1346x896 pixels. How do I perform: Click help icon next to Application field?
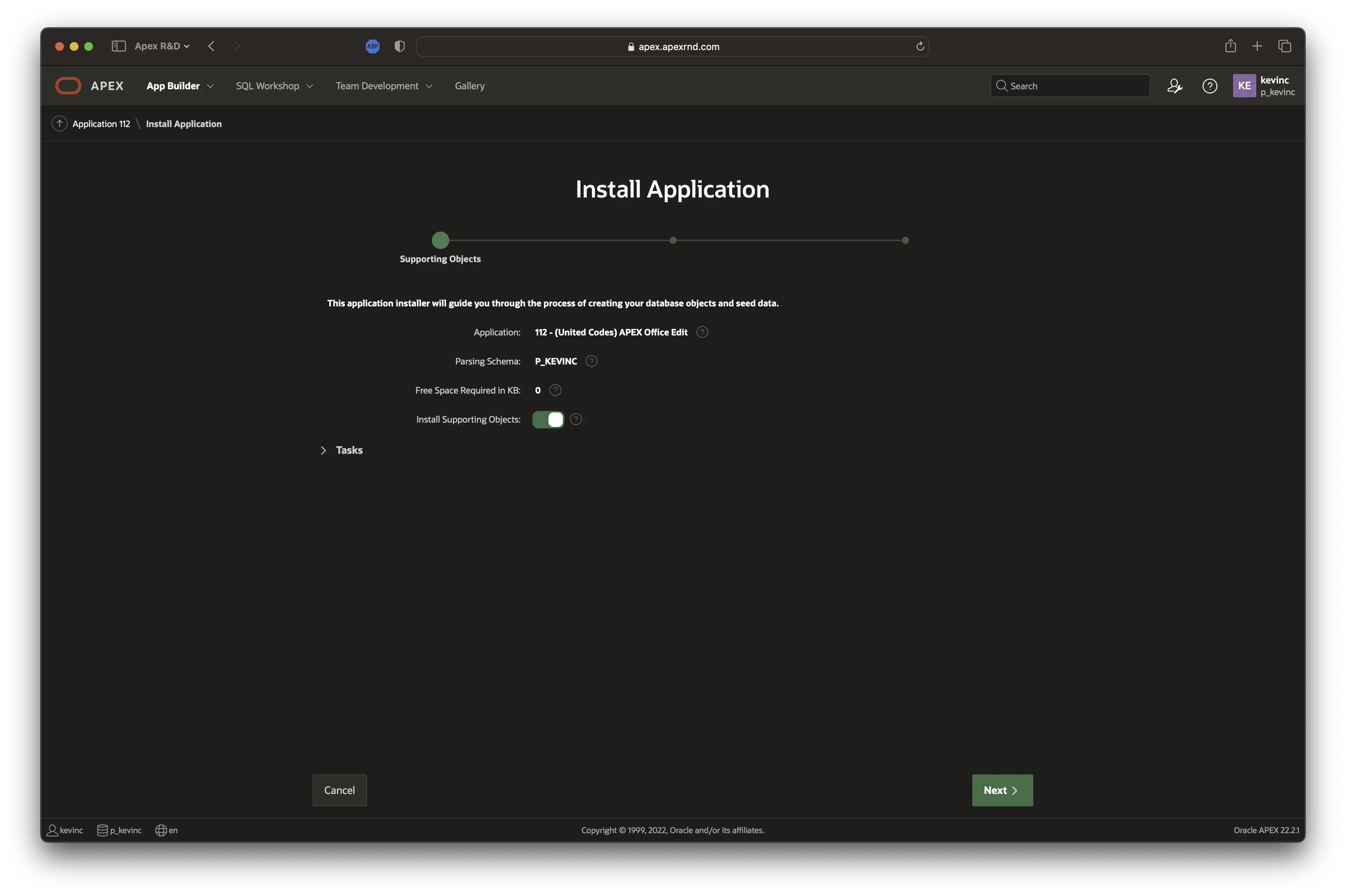(x=702, y=332)
